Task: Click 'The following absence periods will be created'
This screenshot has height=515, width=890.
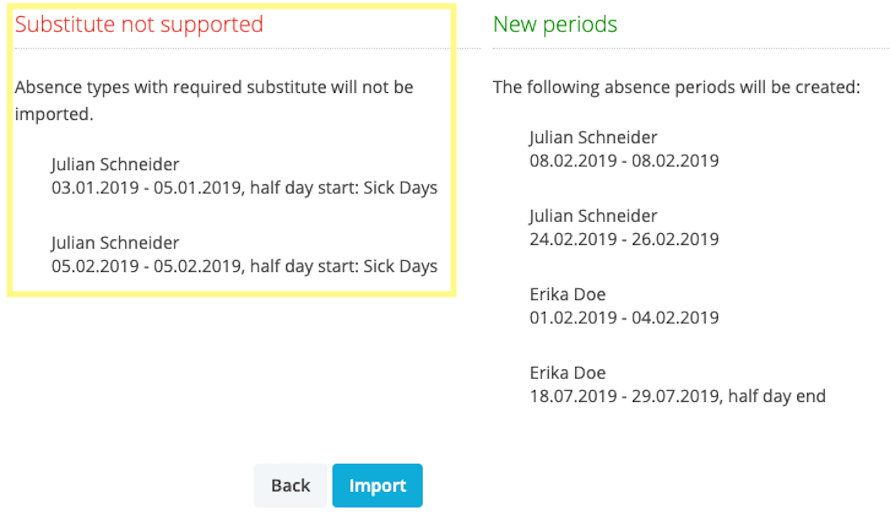Action: click(x=677, y=87)
